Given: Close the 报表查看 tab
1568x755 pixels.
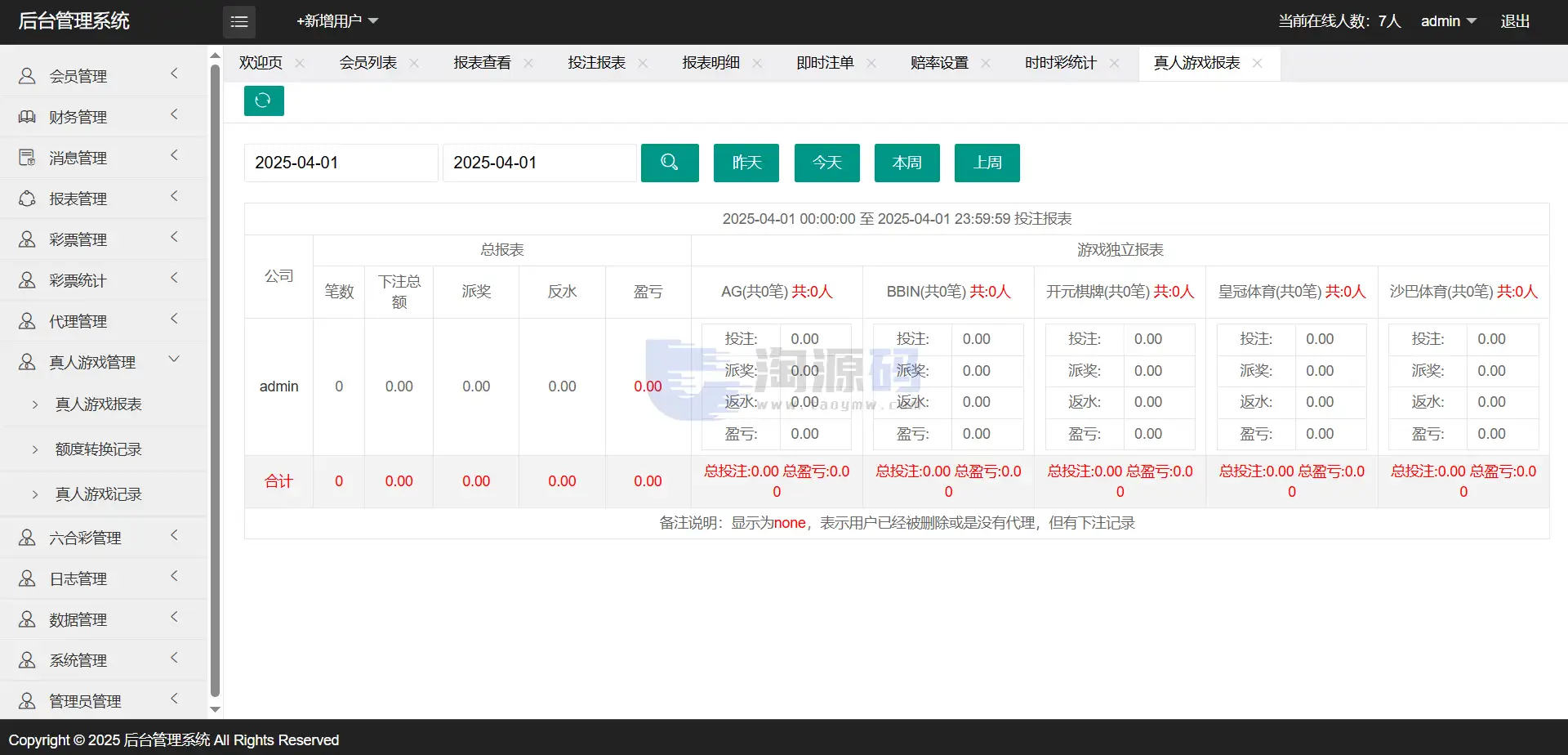Looking at the screenshot, I should [x=528, y=63].
